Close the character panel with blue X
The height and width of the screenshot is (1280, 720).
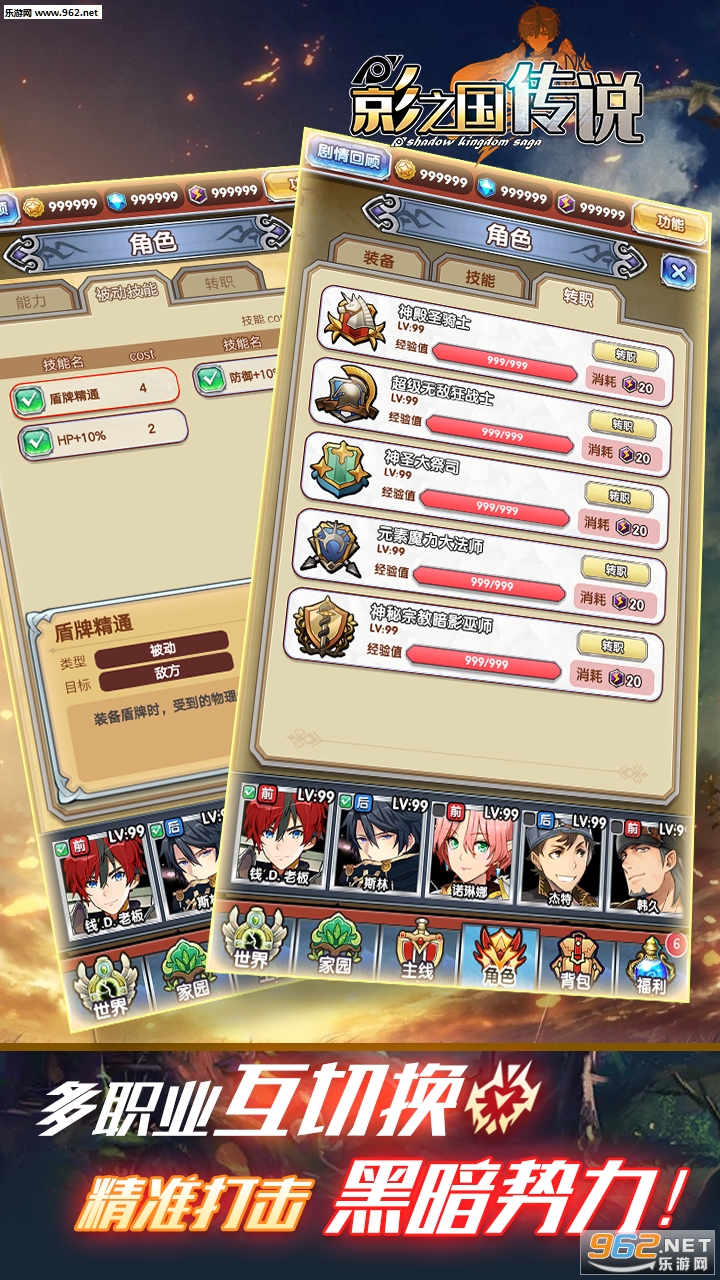tap(679, 270)
